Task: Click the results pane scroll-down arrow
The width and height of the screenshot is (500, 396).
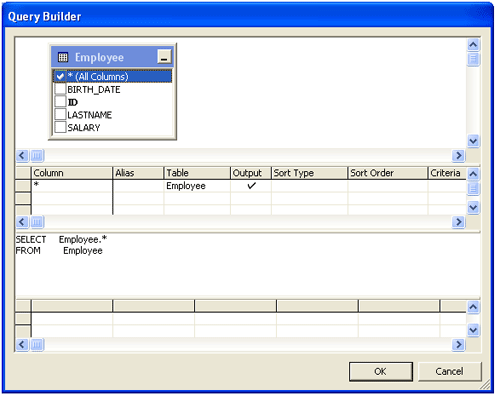Action: [x=473, y=330]
